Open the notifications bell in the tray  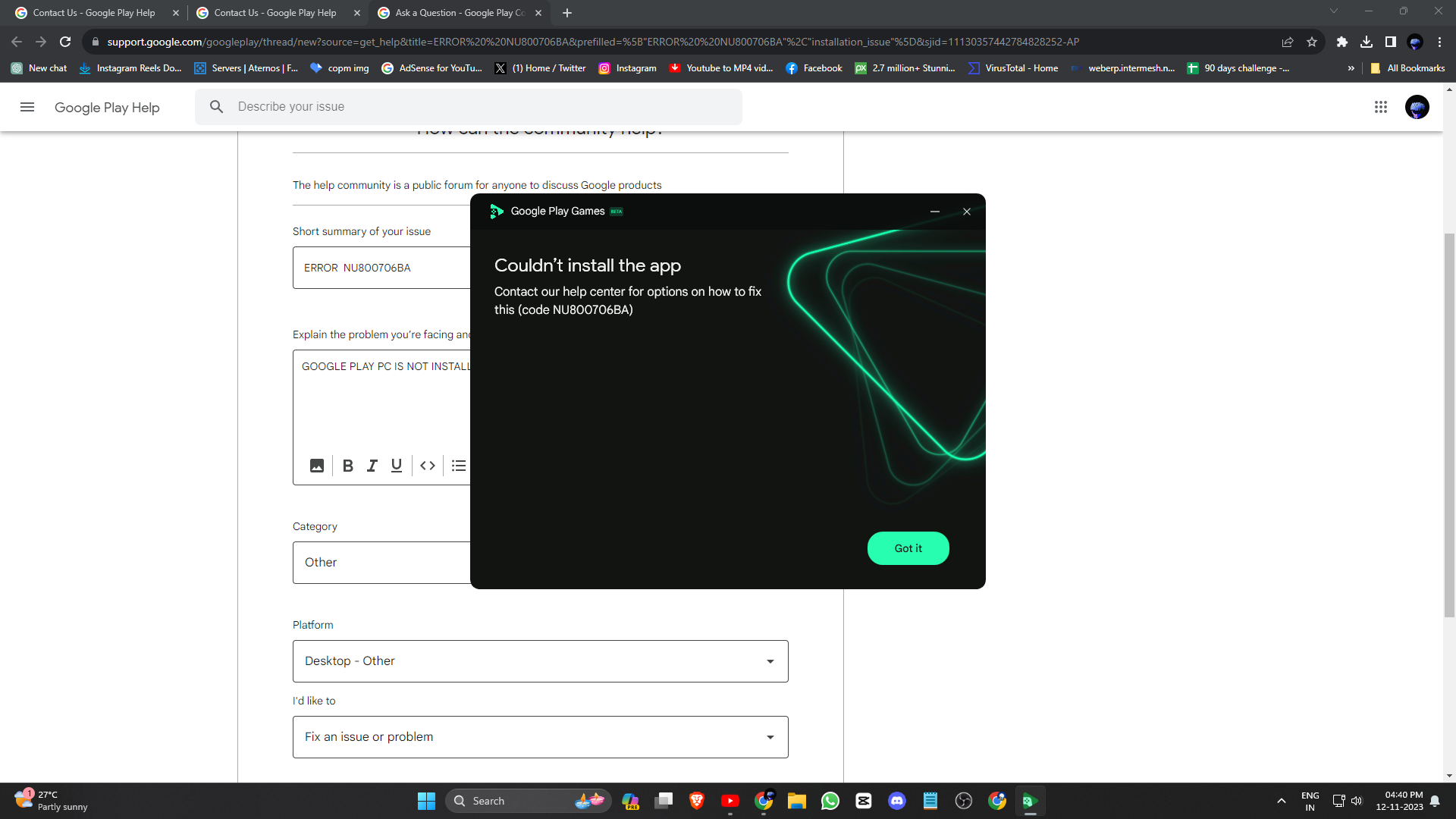[x=1435, y=801]
